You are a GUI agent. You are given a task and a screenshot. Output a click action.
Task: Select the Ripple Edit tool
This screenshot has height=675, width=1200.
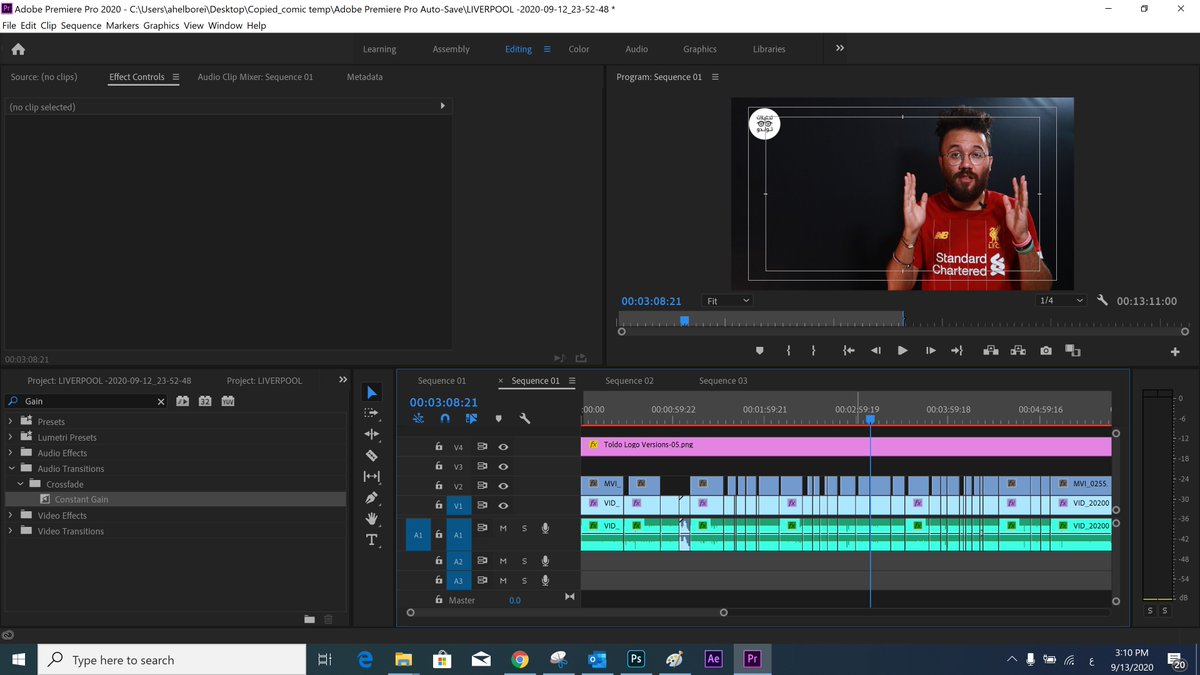click(x=372, y=434)
